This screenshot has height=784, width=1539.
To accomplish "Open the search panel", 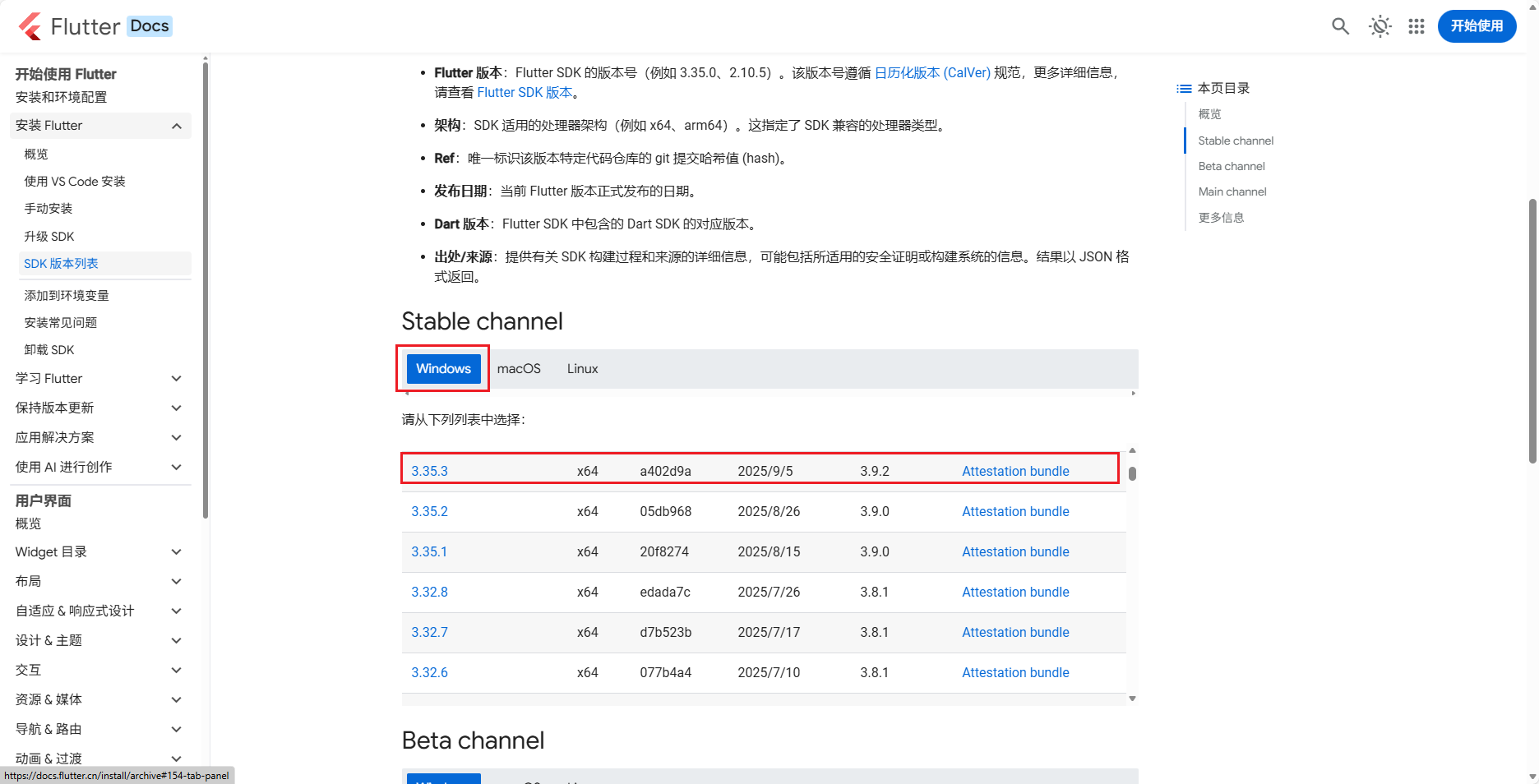I will (1339, 26).
